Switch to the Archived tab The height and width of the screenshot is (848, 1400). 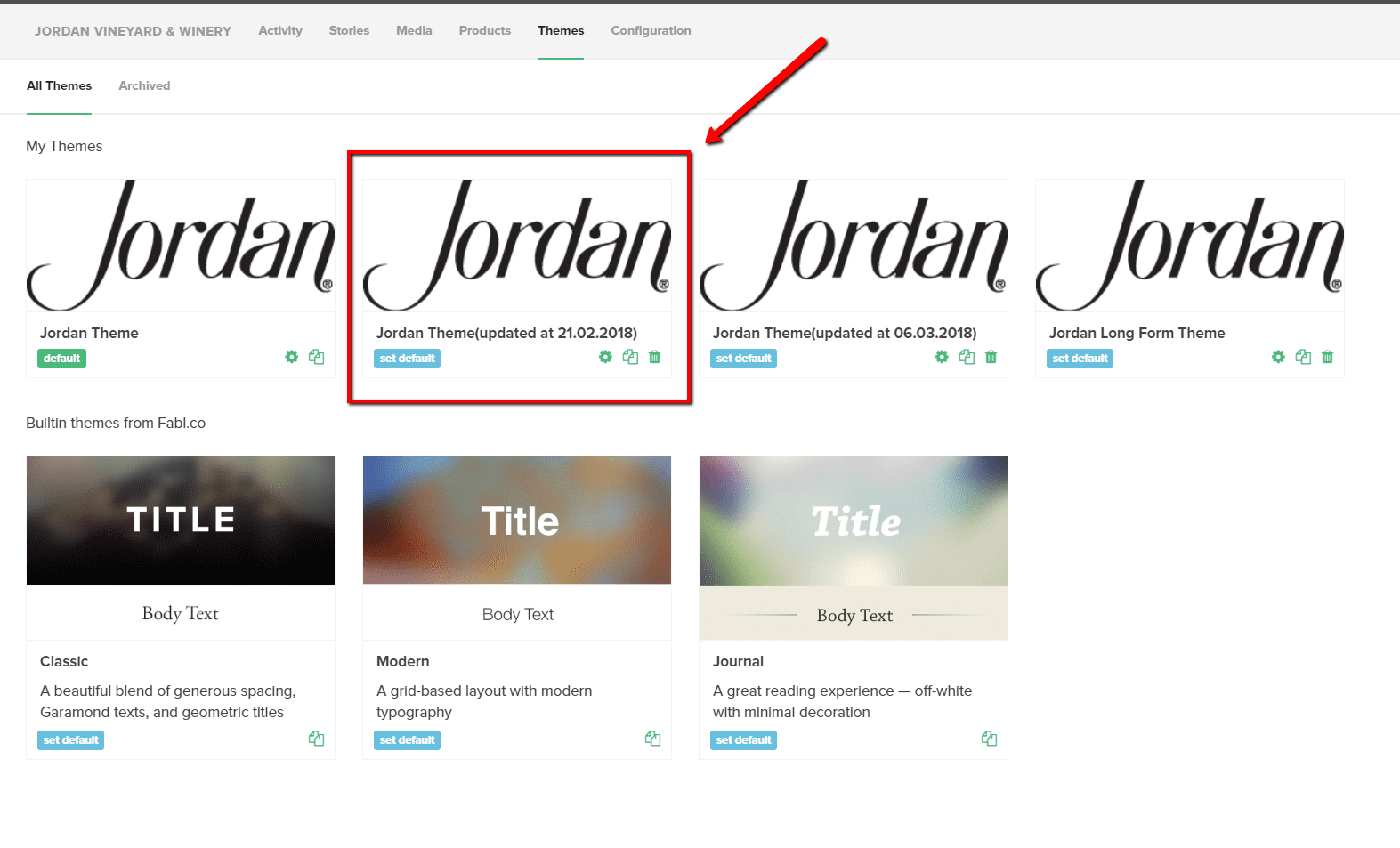click(144, 86)
